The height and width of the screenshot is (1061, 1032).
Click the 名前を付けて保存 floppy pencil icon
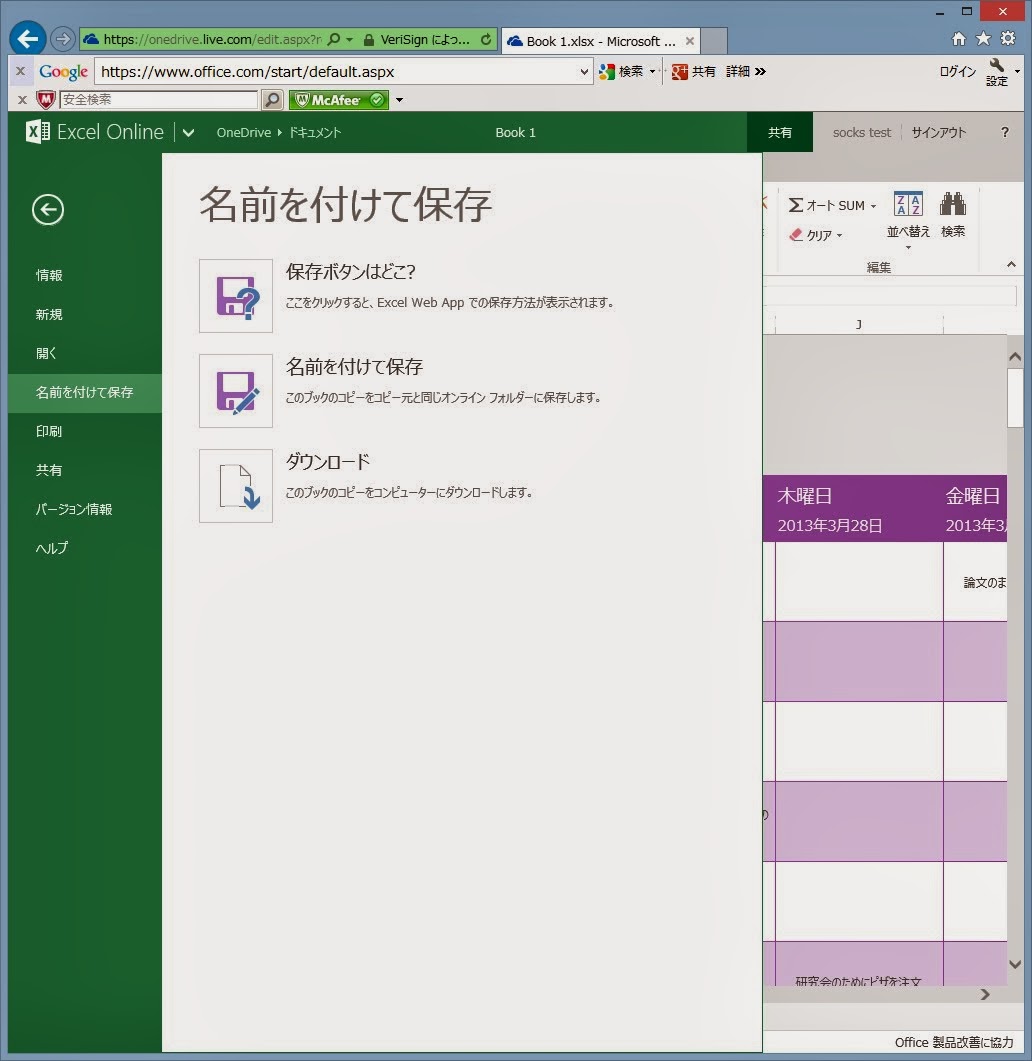click(236, 391)
